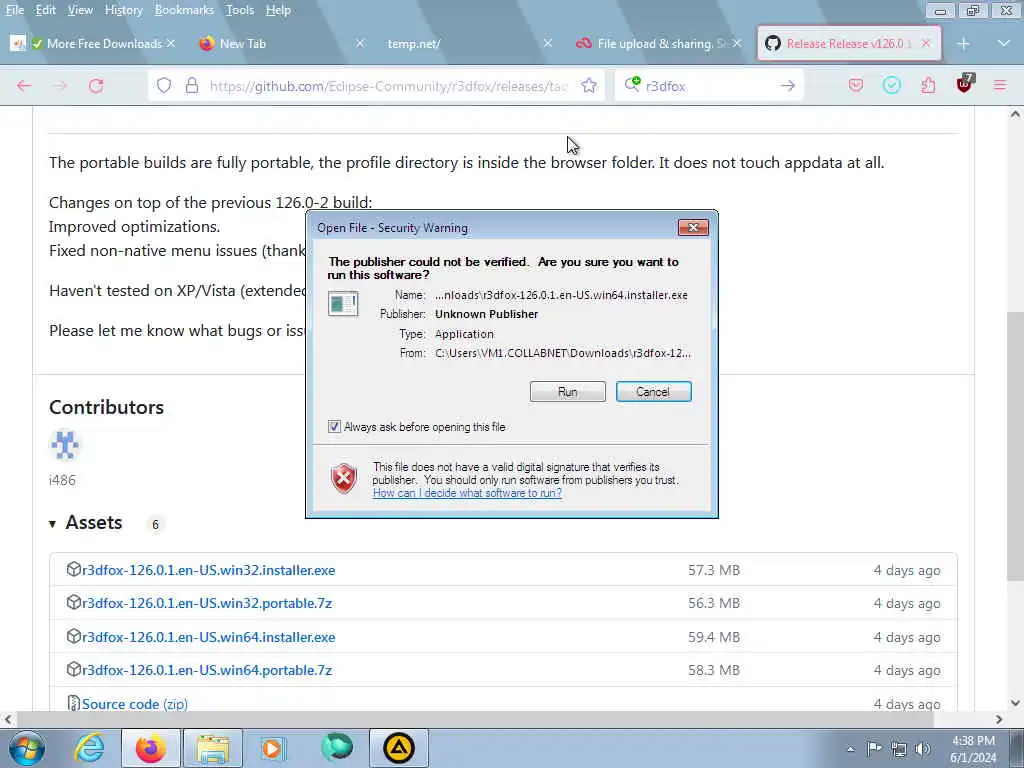Screen dimensions: 1024x768
Task: Click the horizontal scrollbar right arrow
Action: coord(999,720)
